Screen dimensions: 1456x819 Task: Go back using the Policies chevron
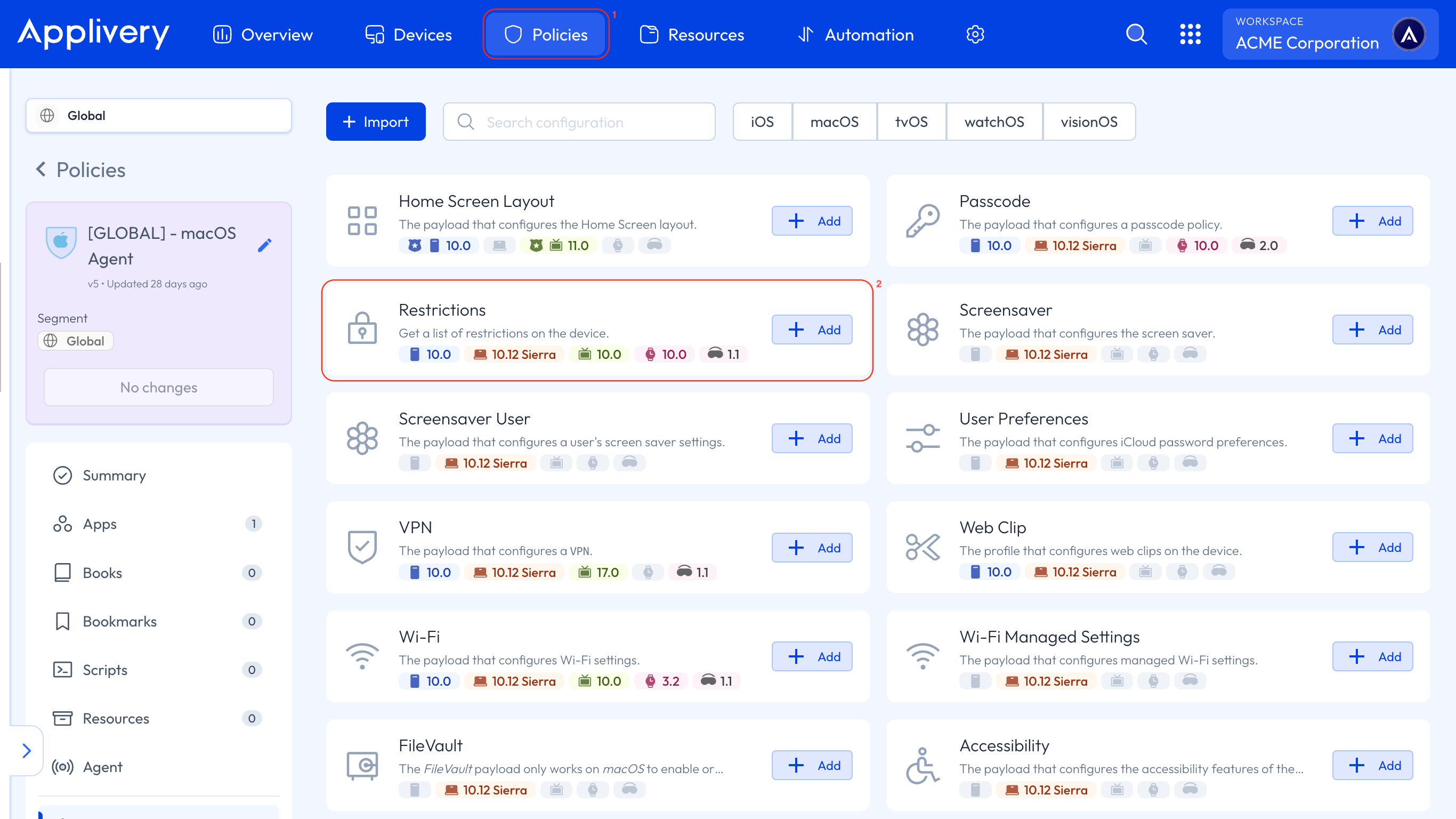point(41,169)
